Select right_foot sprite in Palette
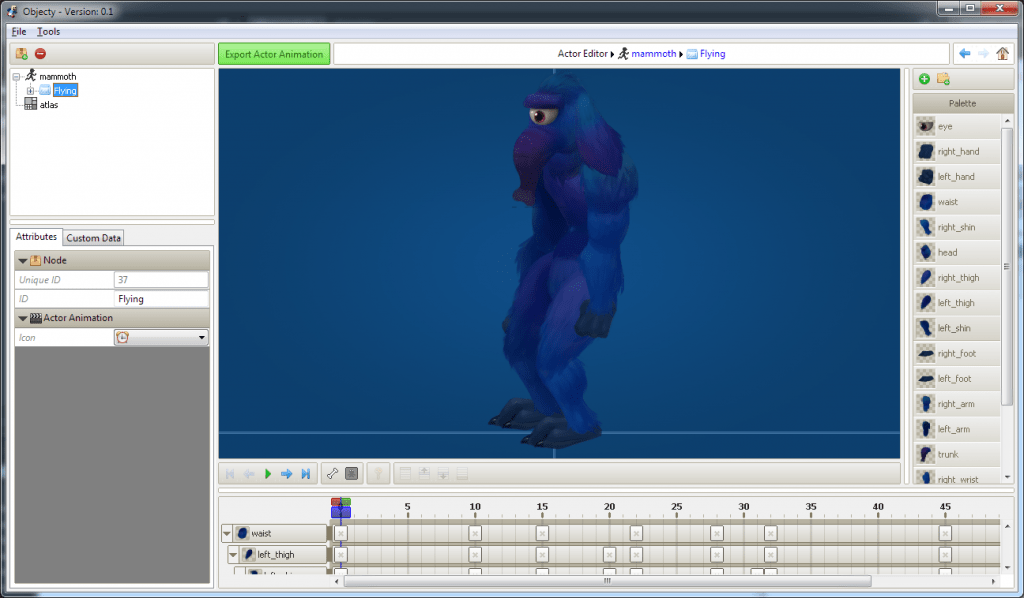 click(x=957, y=353)
